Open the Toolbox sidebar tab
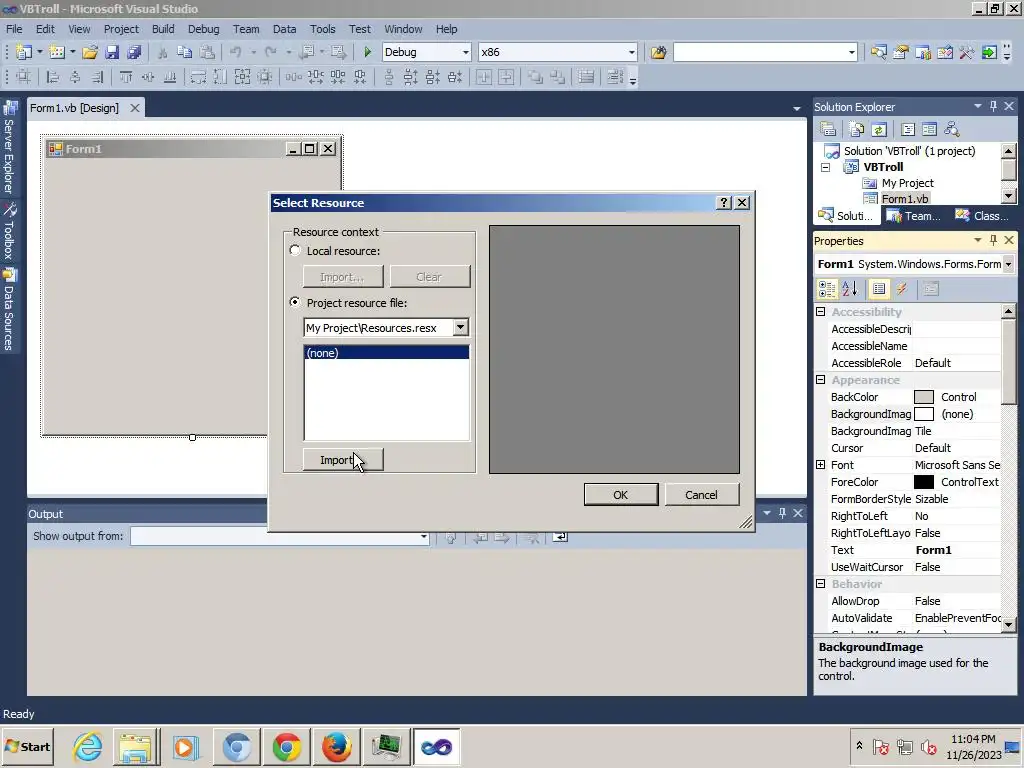The width and height of the screenshot is (1024, 768). pyautogui.click(x=9, y=232)
